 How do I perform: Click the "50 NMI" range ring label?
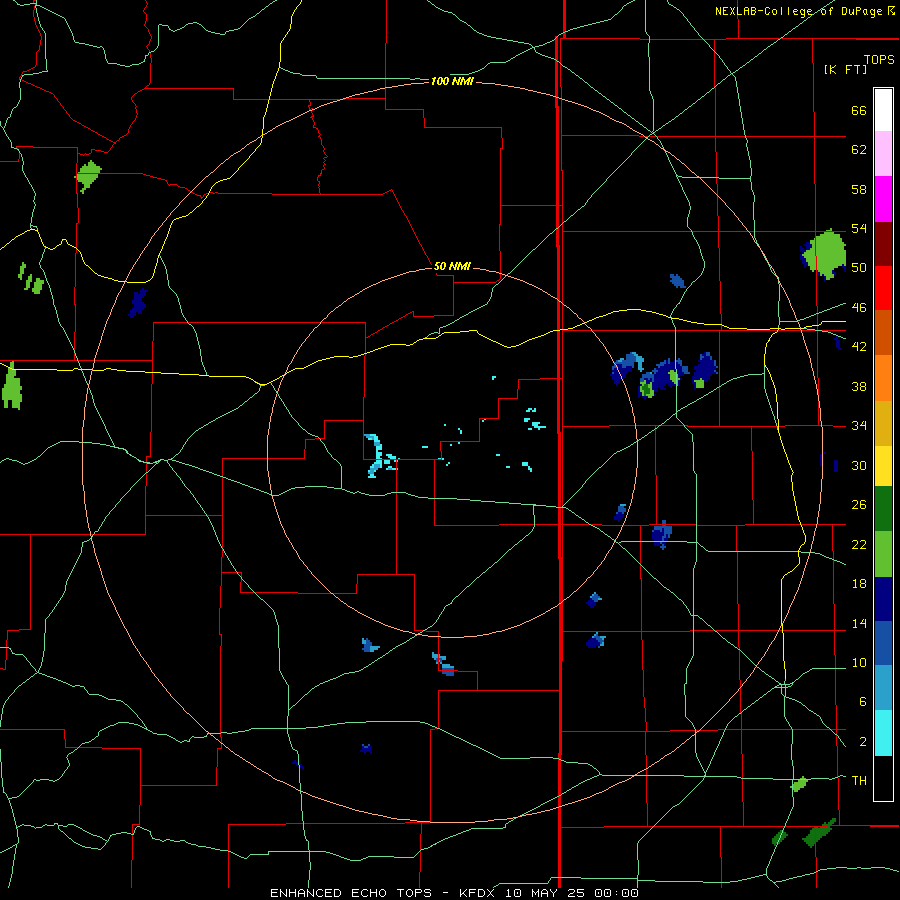pos(452,266)
